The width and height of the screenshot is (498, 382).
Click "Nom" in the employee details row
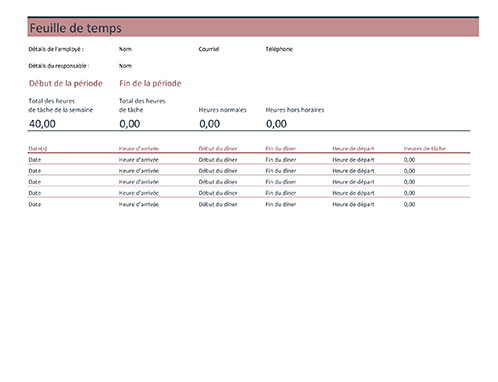[x=125, y=49]
